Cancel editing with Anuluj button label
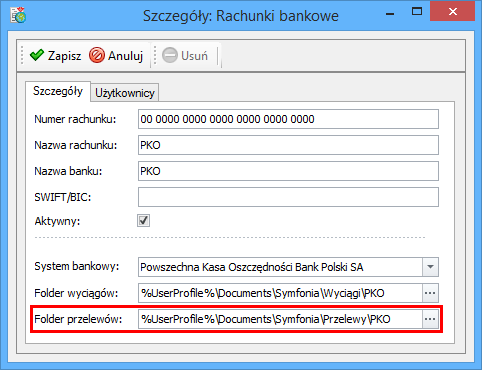482x370 pixels. (x=125, y=56)
